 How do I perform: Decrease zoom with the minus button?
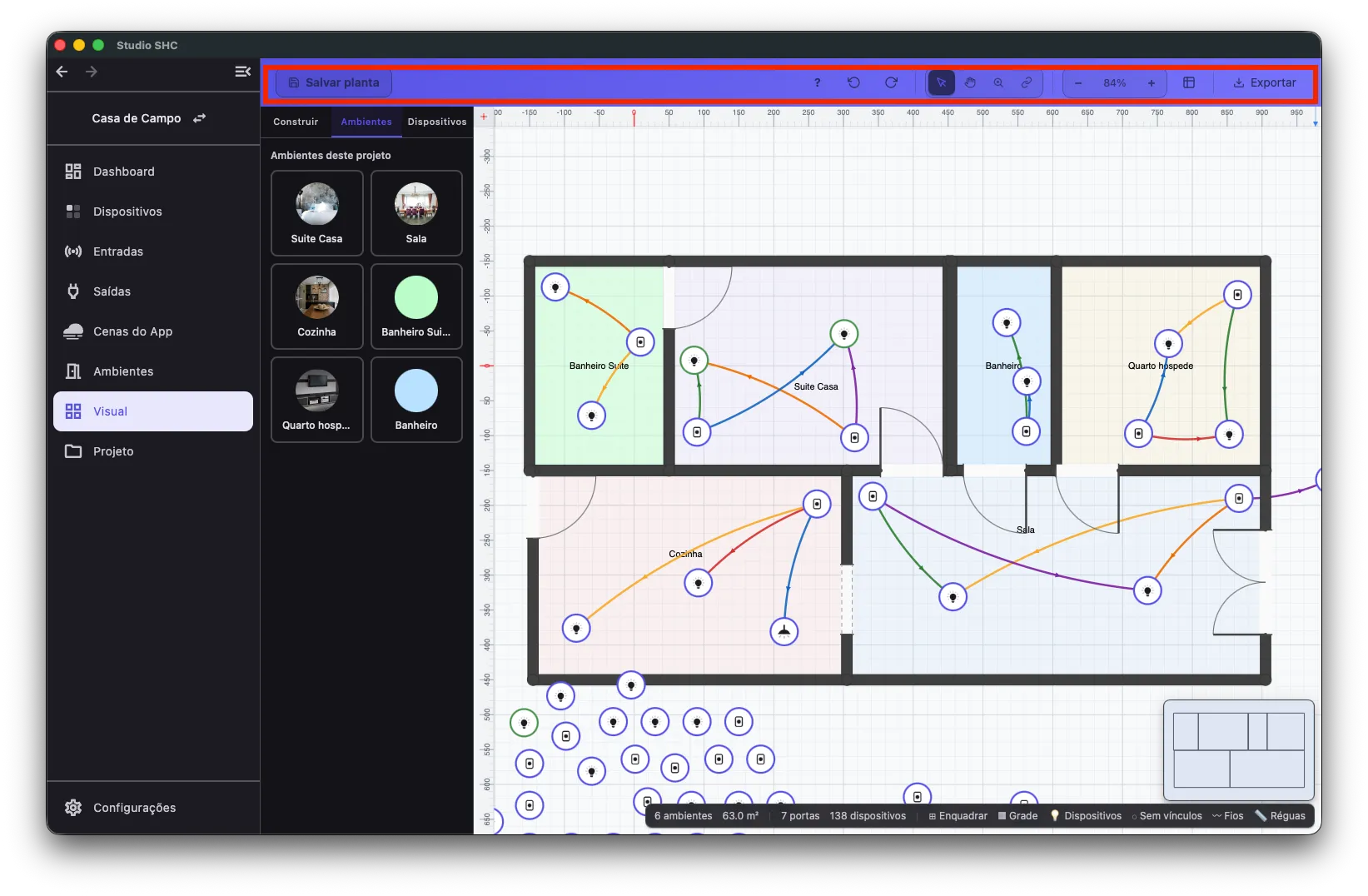tap(1078, 82)
